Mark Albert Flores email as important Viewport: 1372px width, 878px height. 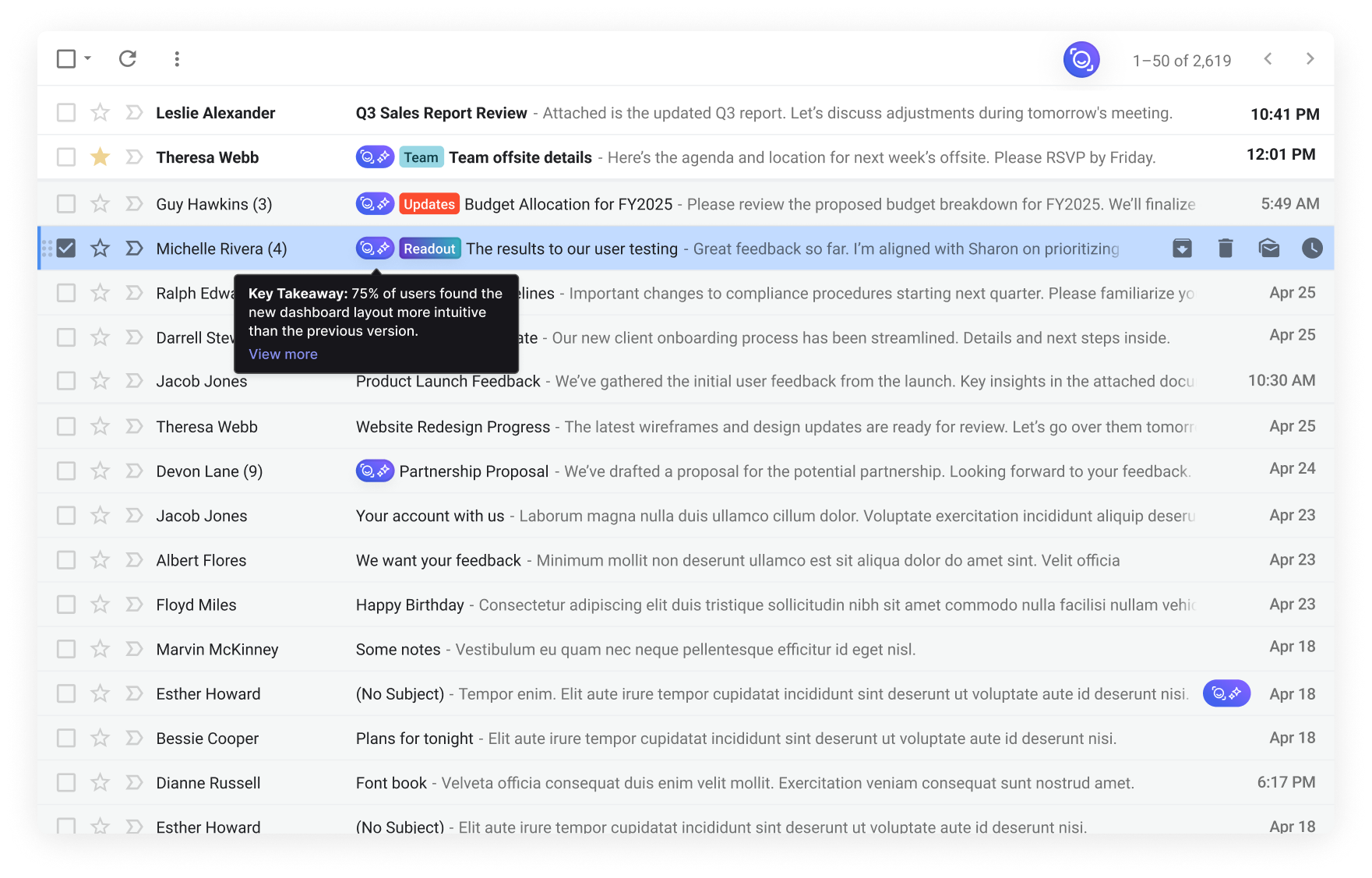click(x=134, y=560)
